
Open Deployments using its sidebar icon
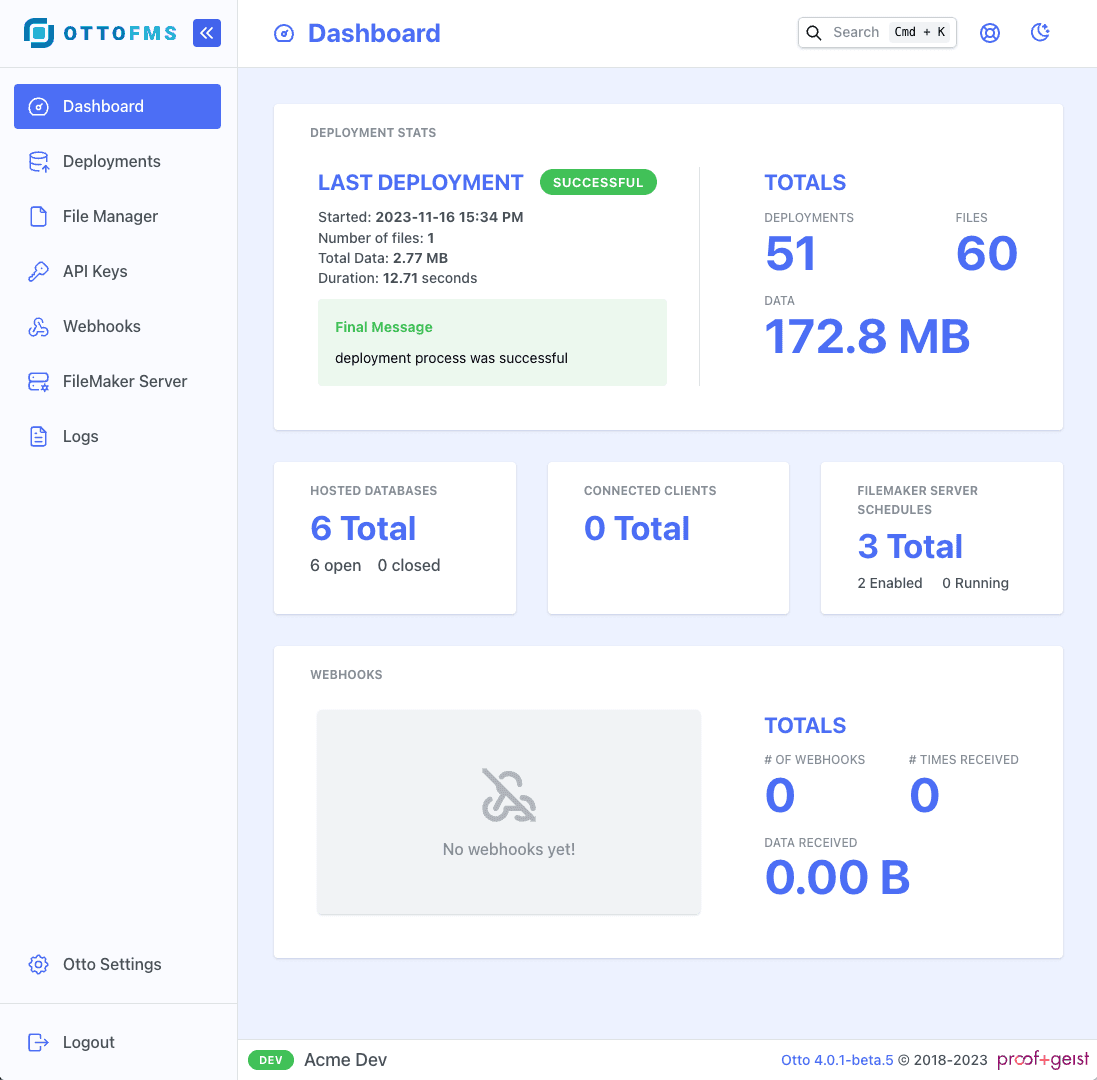point(39,161)
